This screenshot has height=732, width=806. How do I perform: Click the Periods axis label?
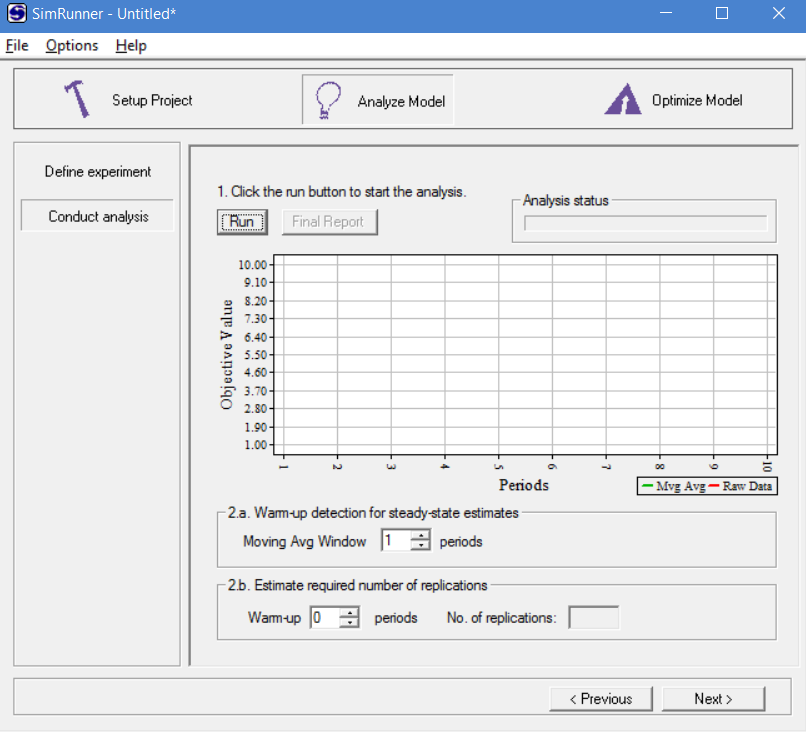click(524, 485)
